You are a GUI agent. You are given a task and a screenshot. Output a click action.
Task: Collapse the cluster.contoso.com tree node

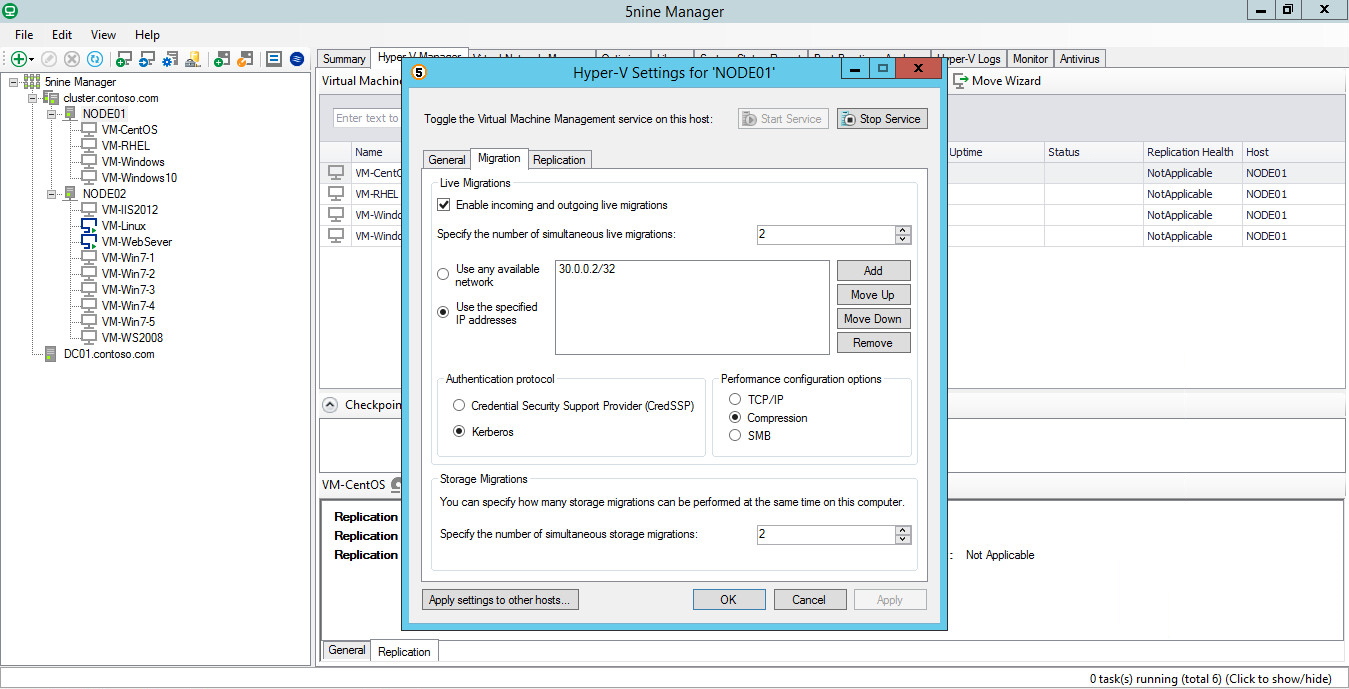tap(32, 98)
